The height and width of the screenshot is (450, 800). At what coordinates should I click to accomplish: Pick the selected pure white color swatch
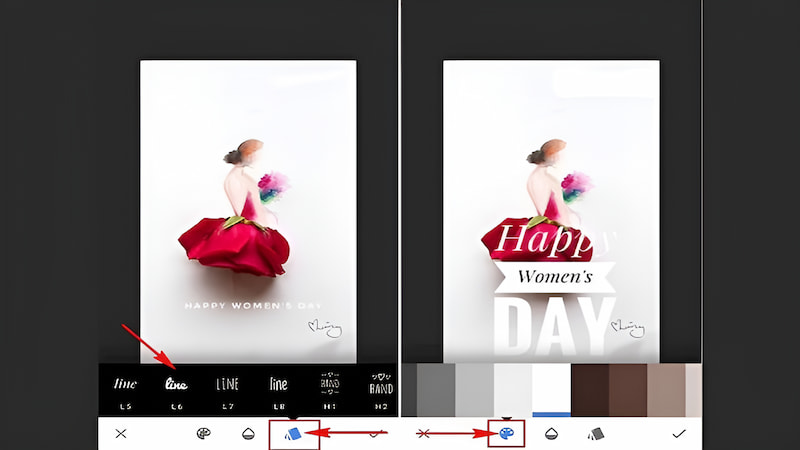552,390
